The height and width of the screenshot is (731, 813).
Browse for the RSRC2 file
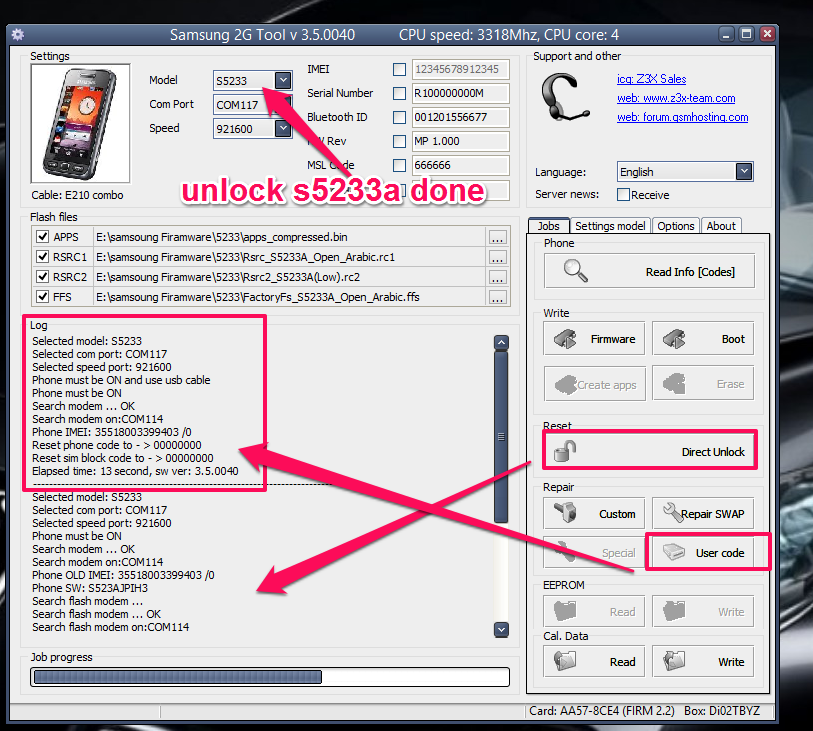point(497,278)
